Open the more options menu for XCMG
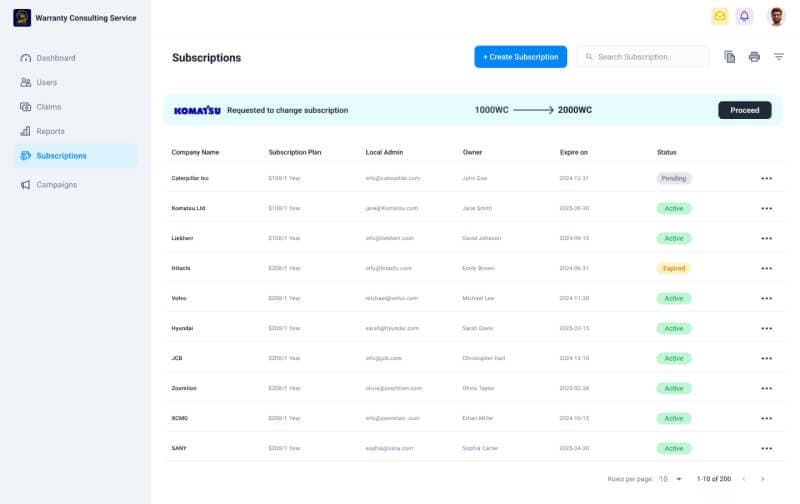 tap(766, 418)
